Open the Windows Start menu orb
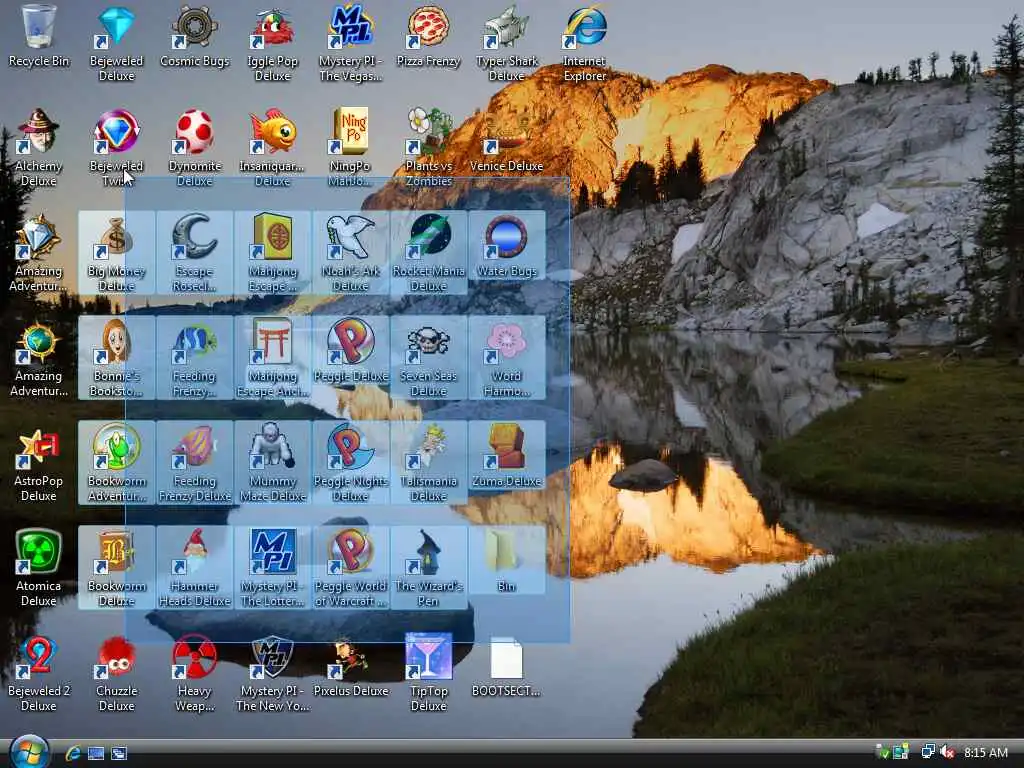Screen dimensions: 1024x768 pos(29,752)
